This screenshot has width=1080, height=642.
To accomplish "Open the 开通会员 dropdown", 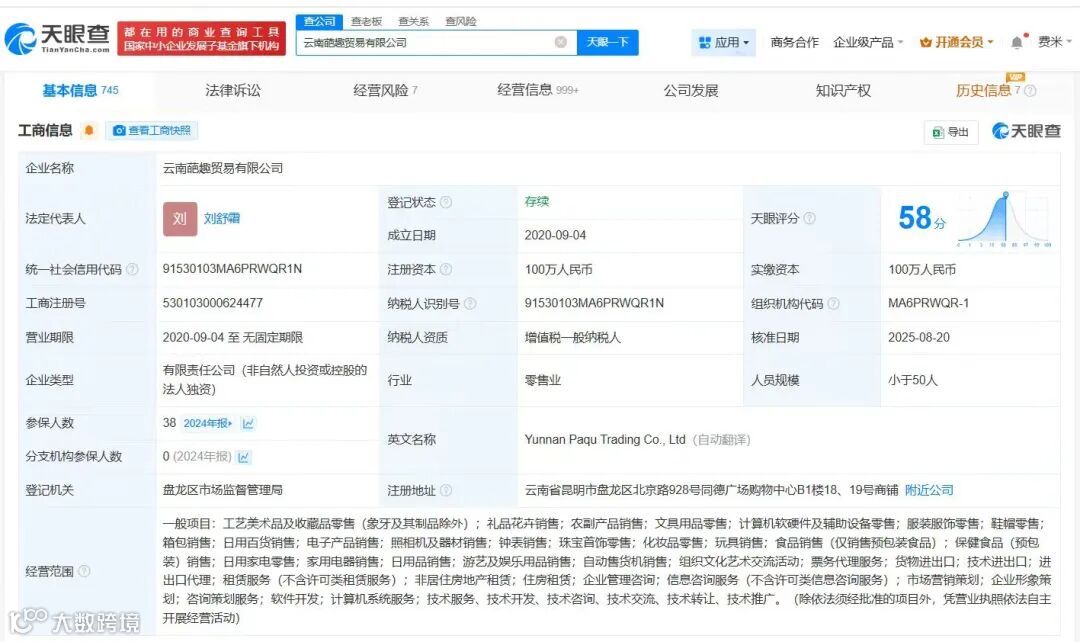I will click(x=957, y=43).
